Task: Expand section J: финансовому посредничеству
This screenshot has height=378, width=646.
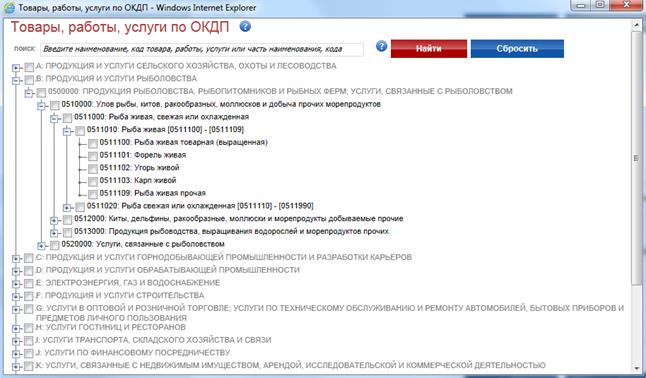Action: (16, 354)
